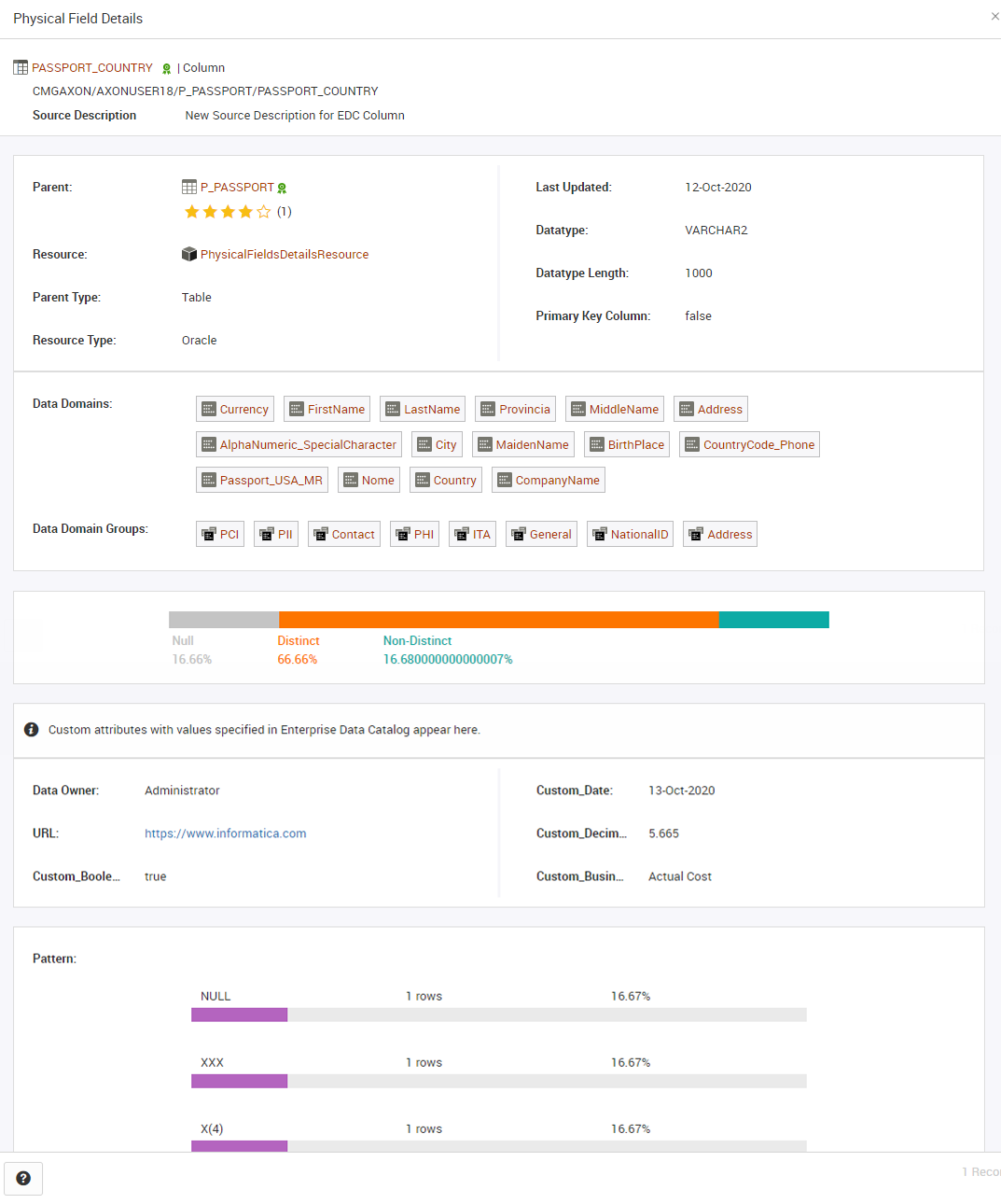Image resolution: width=1001 pixels, height=1204 pixels.
Task: Click the green certification badge after P_PASSPORT
Action: coord(282,189)
